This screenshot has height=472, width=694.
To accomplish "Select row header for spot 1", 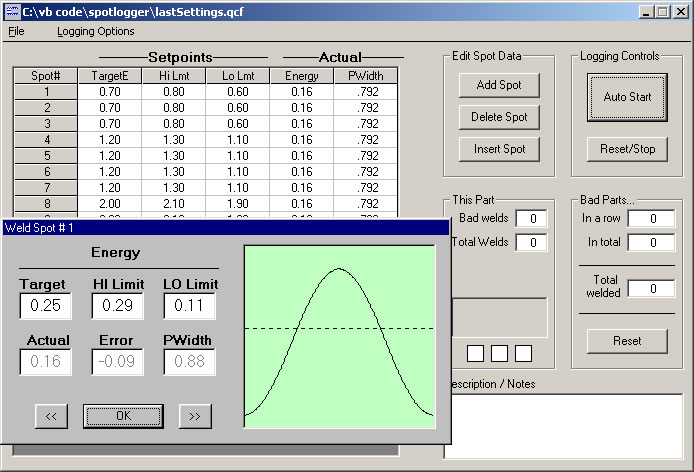I will (46, 92).
